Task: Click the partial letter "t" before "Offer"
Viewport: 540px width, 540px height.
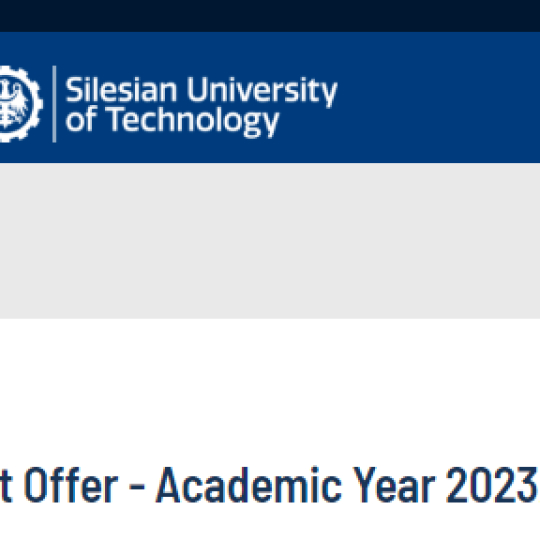Action: 6,487
